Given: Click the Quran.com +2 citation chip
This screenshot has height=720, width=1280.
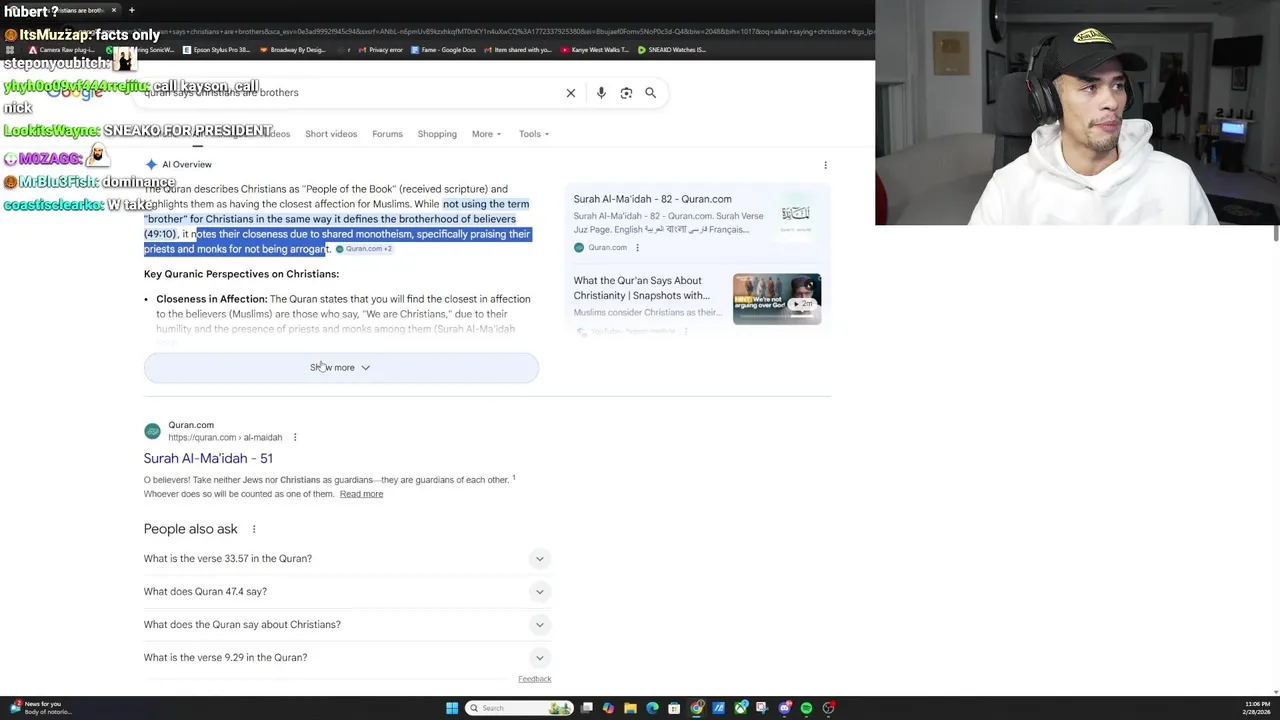Looking at the screenshot, I should [364, 249].
